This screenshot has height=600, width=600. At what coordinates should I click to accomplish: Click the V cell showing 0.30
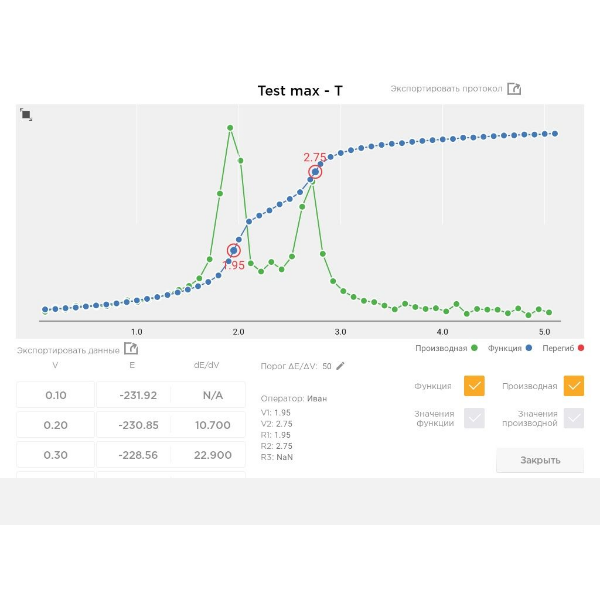tap(56, 455)
